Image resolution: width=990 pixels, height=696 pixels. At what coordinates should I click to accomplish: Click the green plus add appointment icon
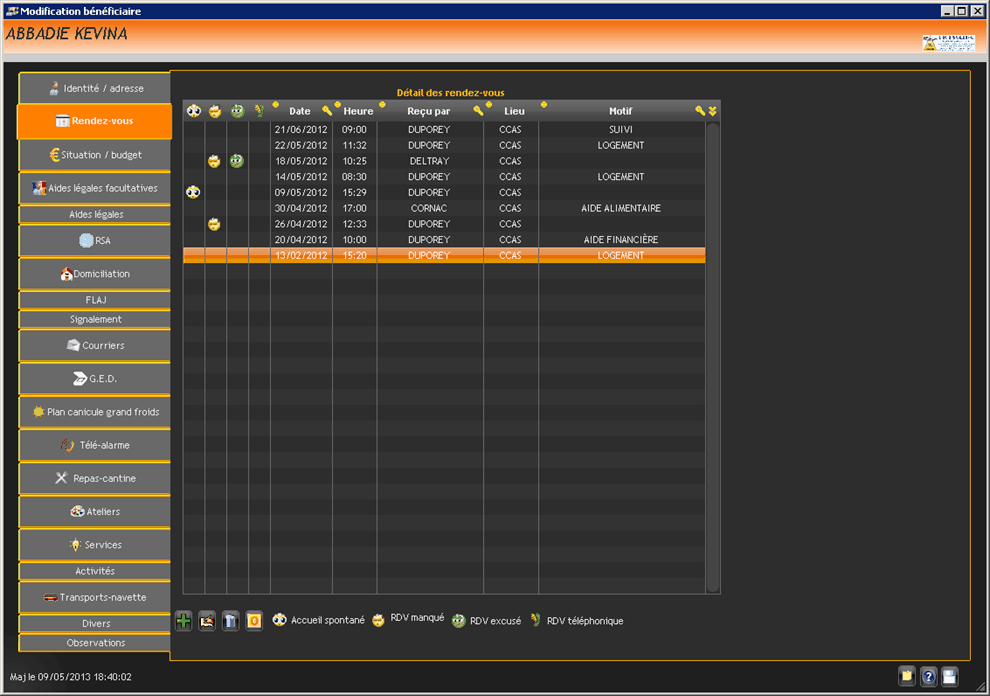click(184, 621)
